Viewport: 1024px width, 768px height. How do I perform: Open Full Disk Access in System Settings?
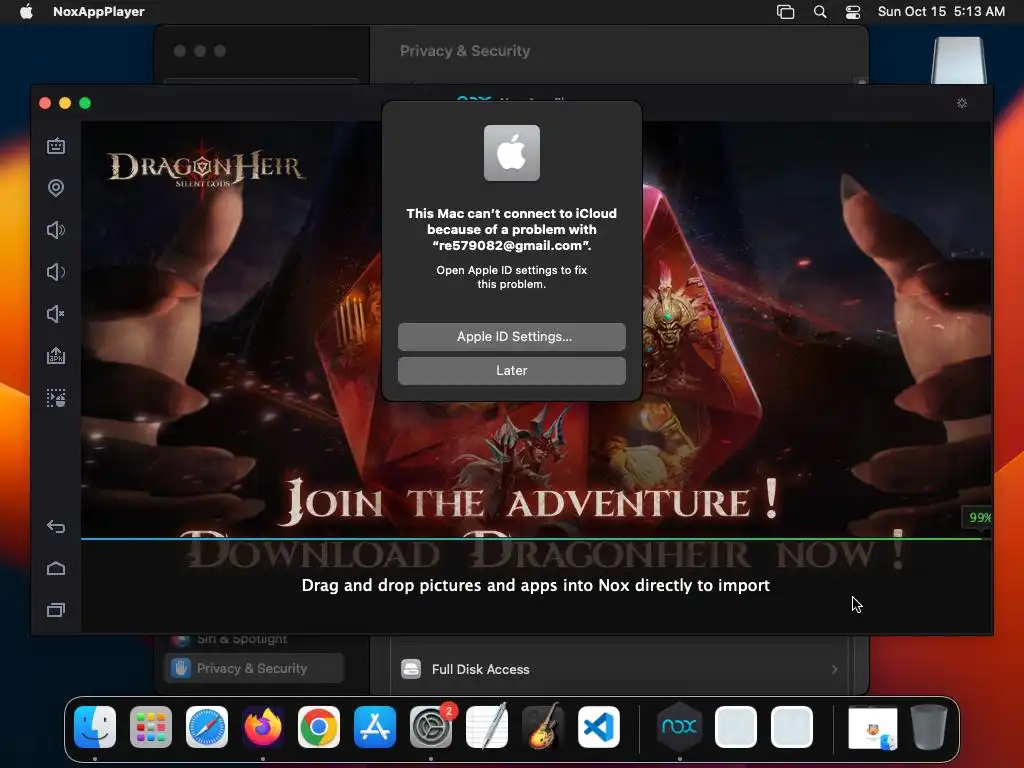pyautogui.click(x=619, y=669)
